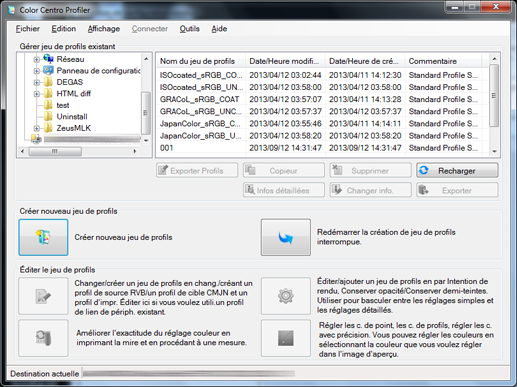Expand the Réseau tree node
The height and width of the screenshot is (387, 517).
(x=36, y=60)
